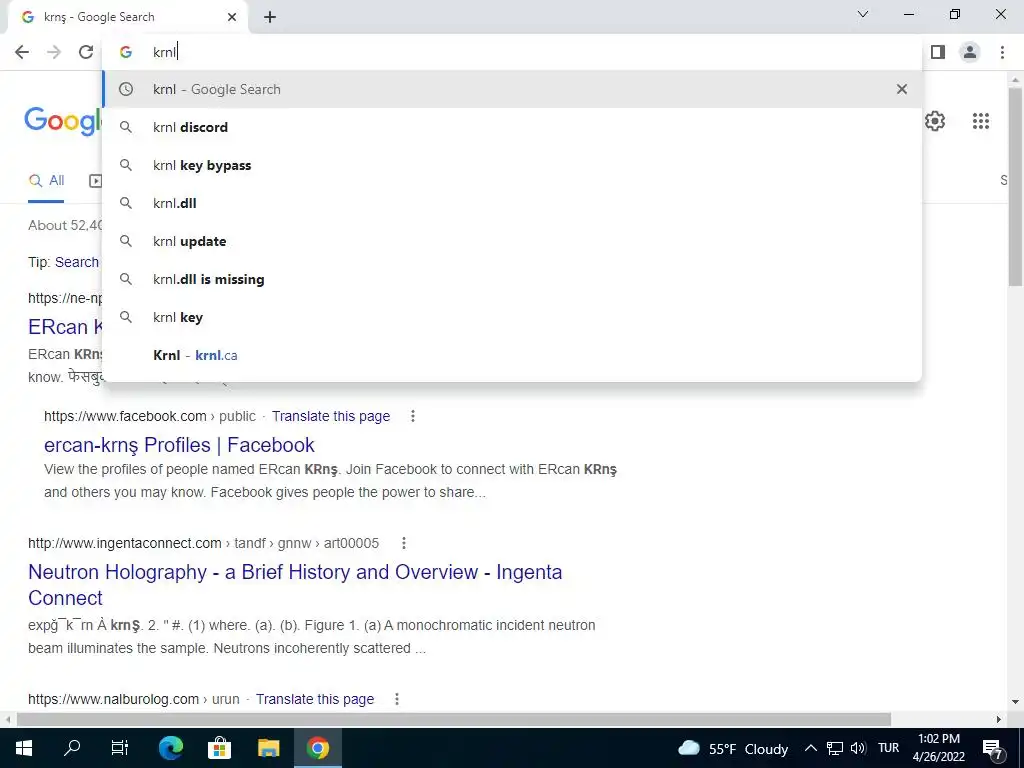Translate the nalburolog result page

pyautogui.click(x=315, y=699)
